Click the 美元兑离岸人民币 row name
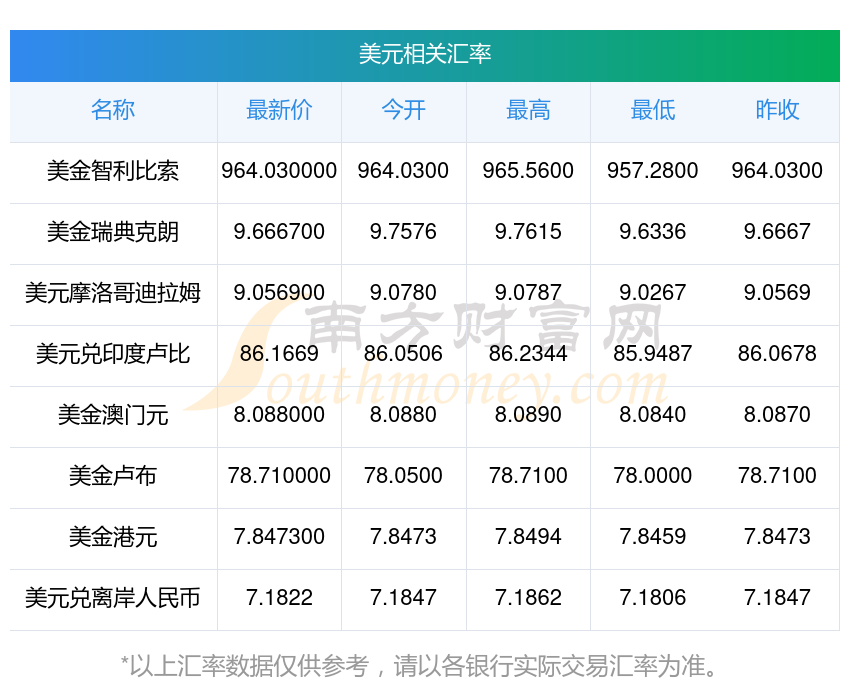Image resolution: width=850 pixels, height=698 pixels. point(113,598)
